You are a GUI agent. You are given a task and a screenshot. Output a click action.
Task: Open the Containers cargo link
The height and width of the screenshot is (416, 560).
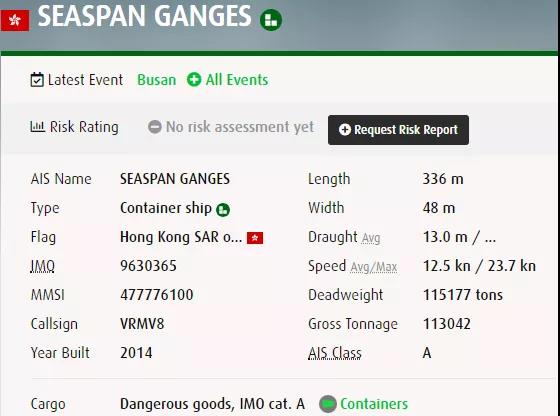pyautogui.click(x=374, y=404)
